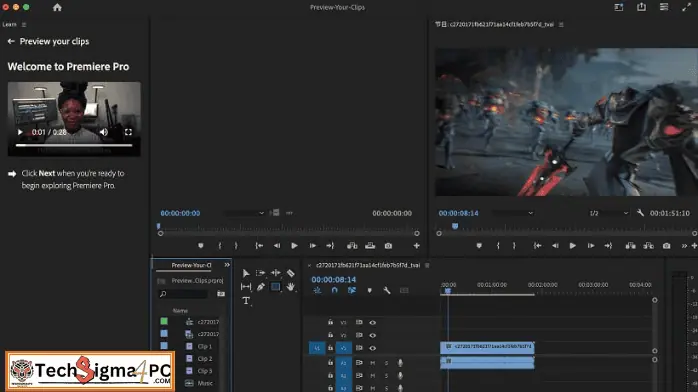
Task: Open Learn panel menu
Action: coord(24,24)
